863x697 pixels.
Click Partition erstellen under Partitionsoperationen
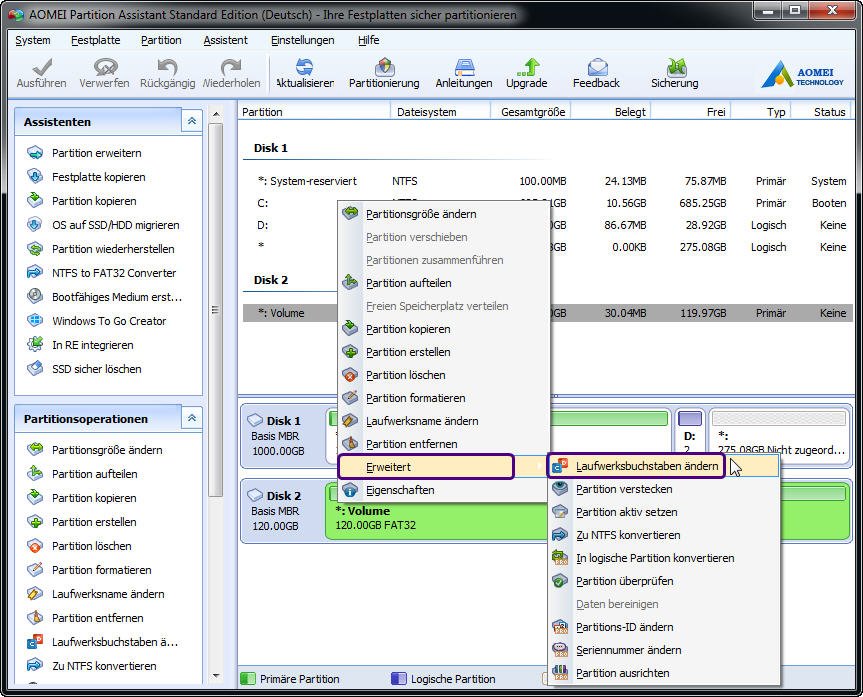[94, 522]
